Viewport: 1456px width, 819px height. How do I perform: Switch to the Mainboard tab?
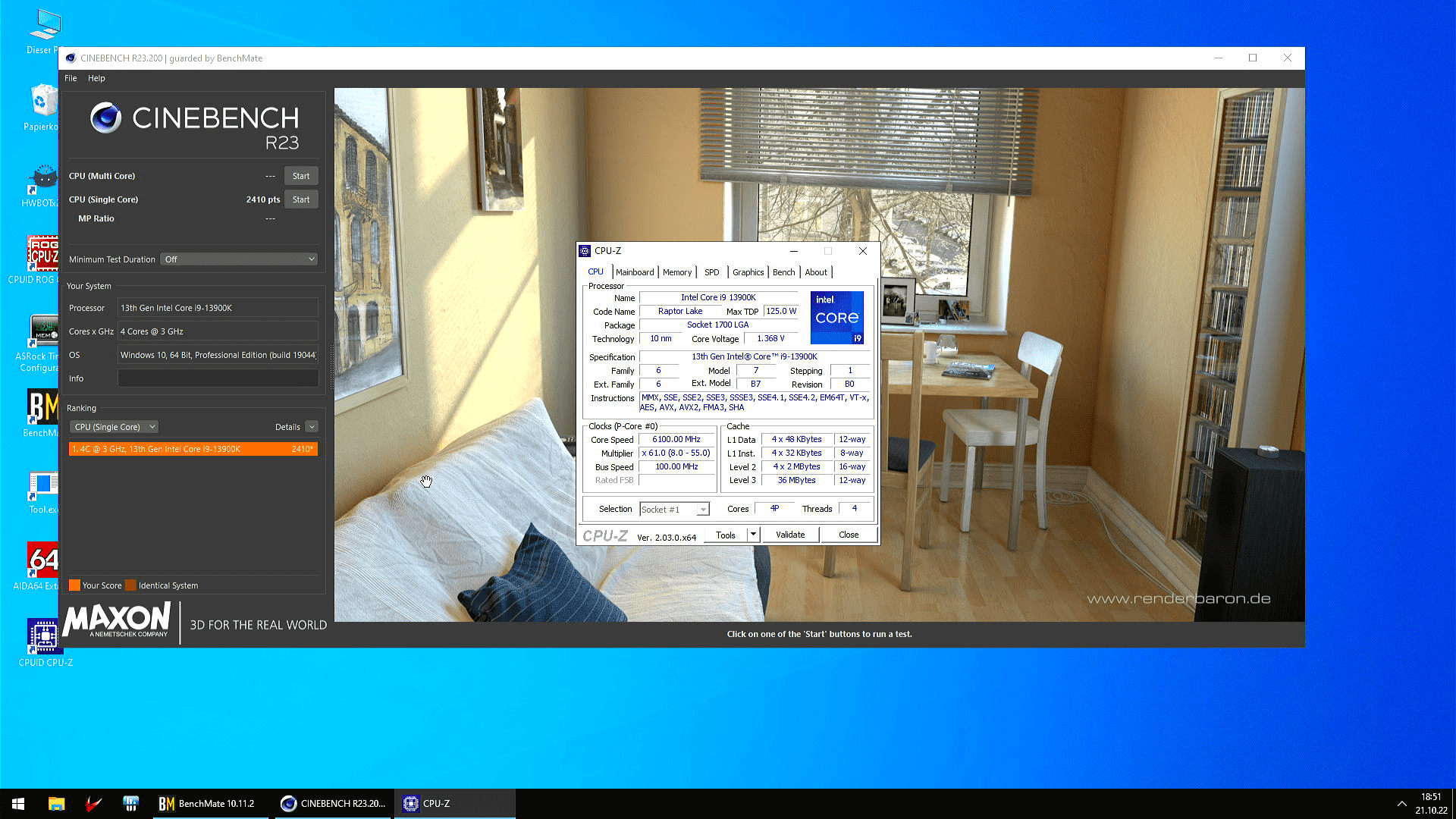coord(635,272)
